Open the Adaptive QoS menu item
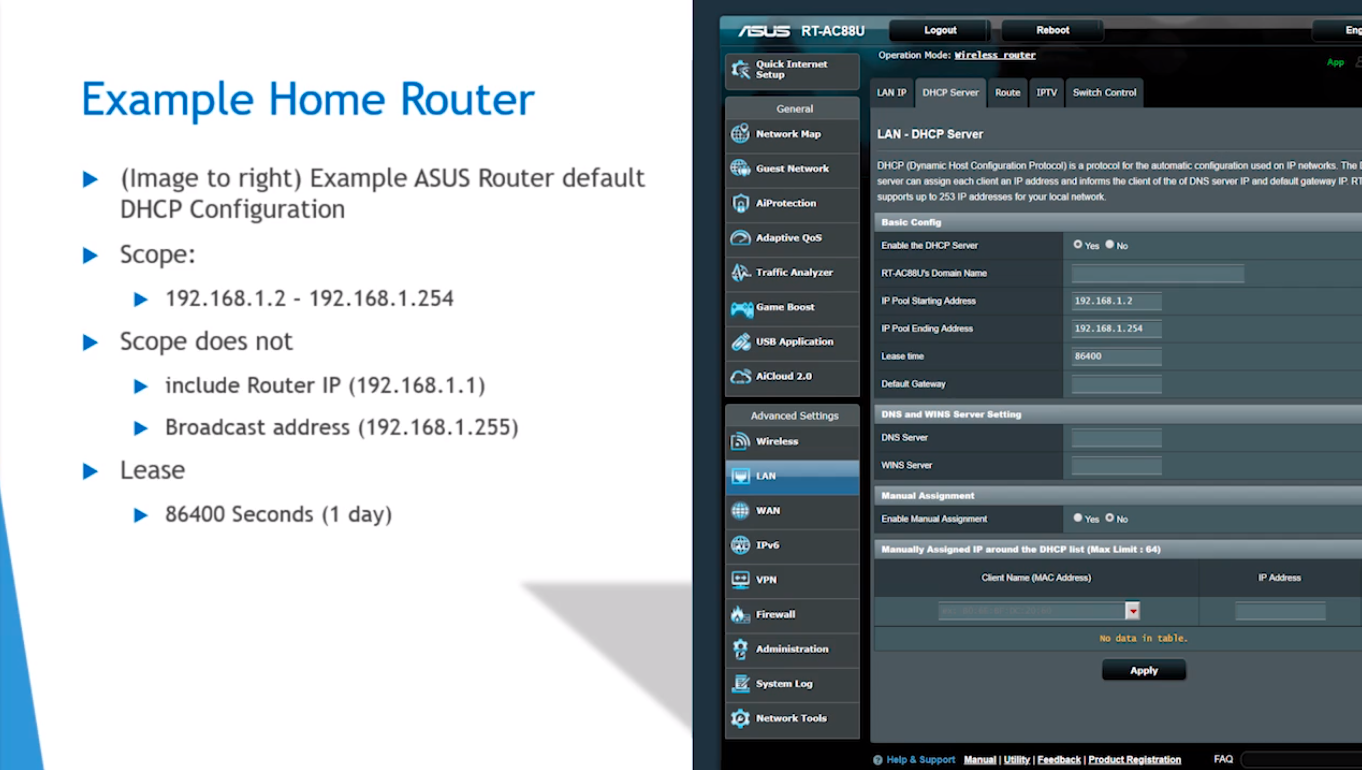This screenshot has width=1362, height=770. point(792,238)
